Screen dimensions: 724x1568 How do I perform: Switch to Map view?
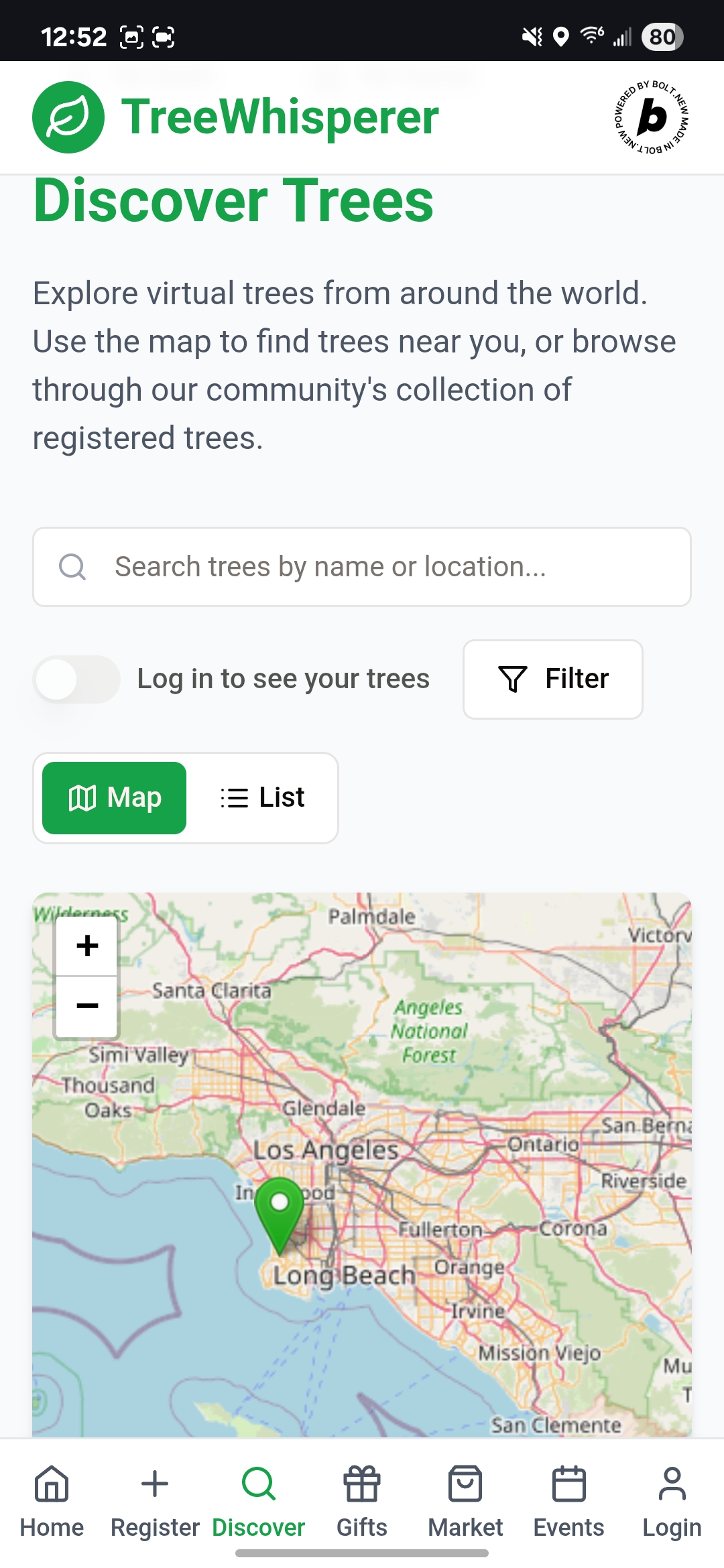[x=114, y=798]
